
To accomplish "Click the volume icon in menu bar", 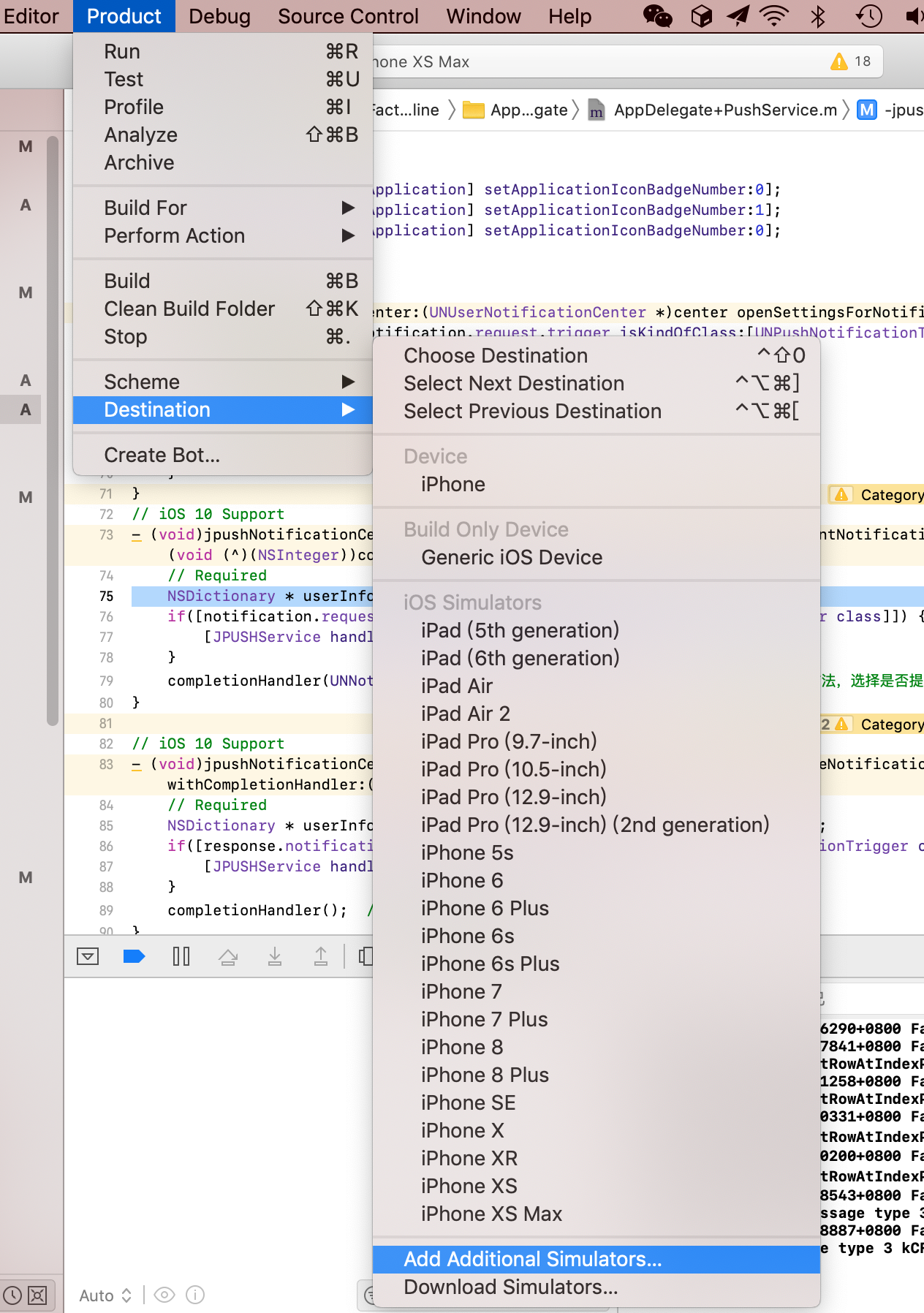I will pyautogui.click(x=914, y=16).
